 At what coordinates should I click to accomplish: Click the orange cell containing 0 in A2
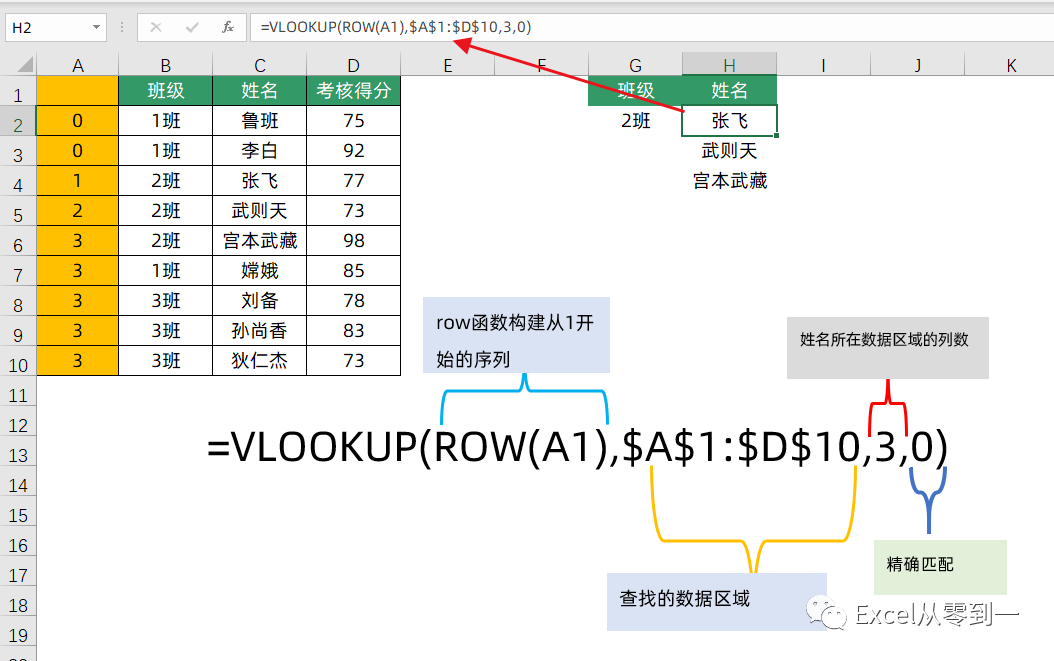pos(77,120)
